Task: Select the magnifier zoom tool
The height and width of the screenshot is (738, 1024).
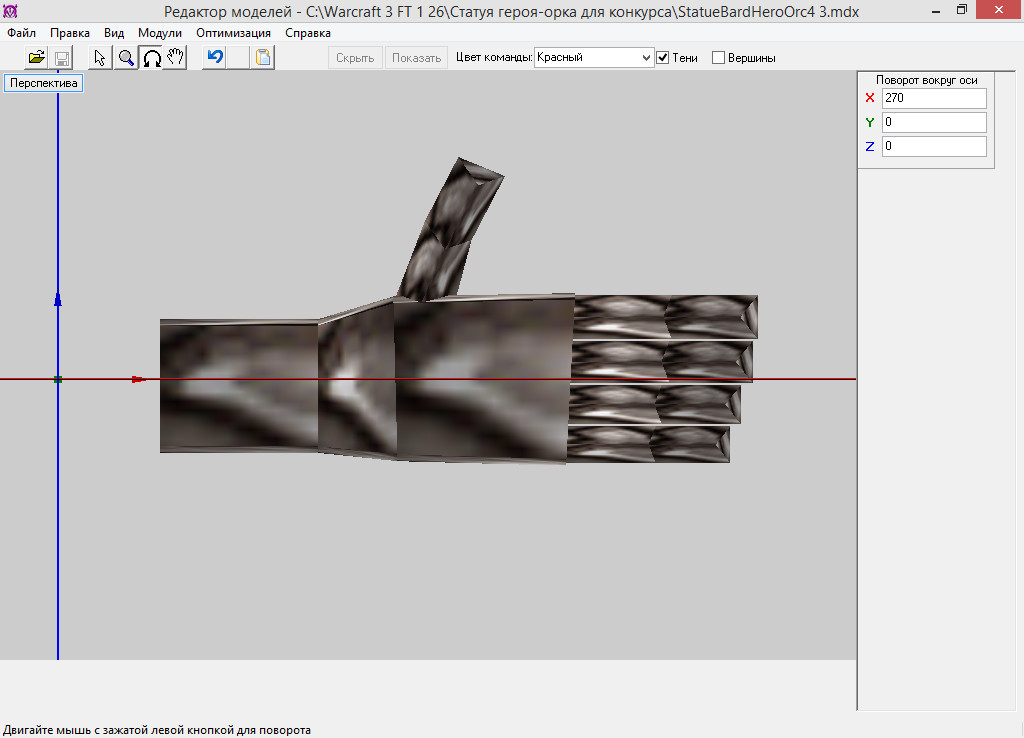Action: [126, 58]
